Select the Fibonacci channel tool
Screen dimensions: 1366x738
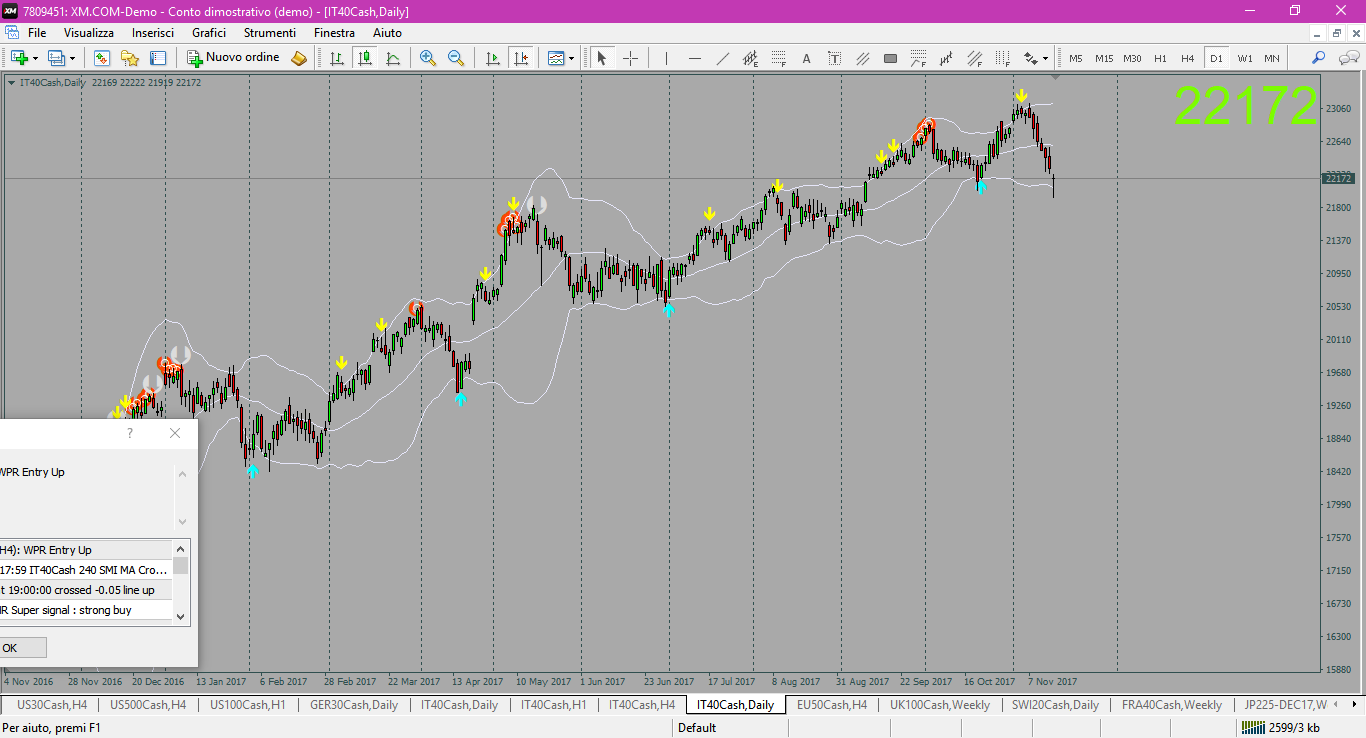point(974,58)
